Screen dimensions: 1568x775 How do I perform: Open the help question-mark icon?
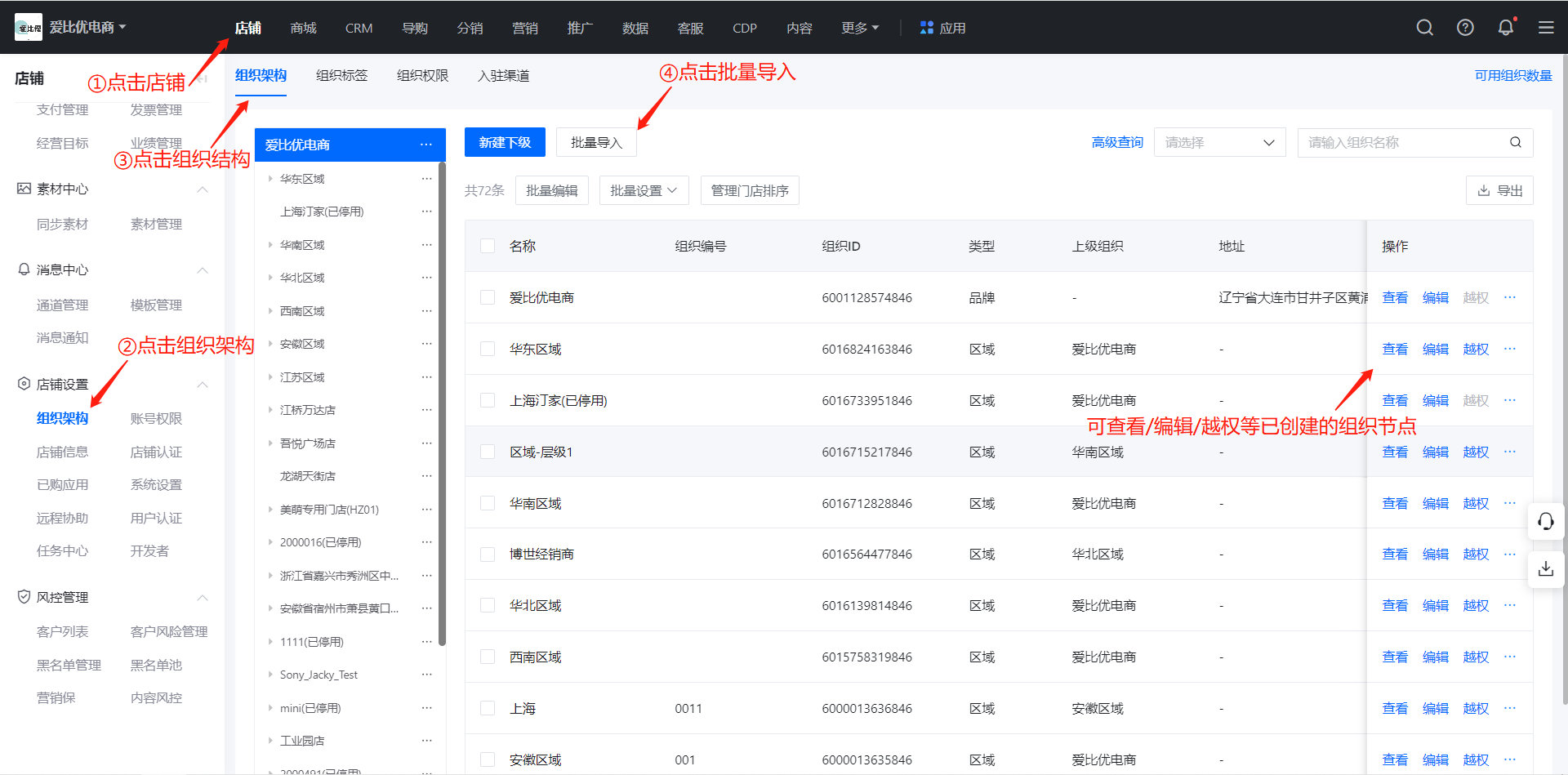pos(1465,28)
